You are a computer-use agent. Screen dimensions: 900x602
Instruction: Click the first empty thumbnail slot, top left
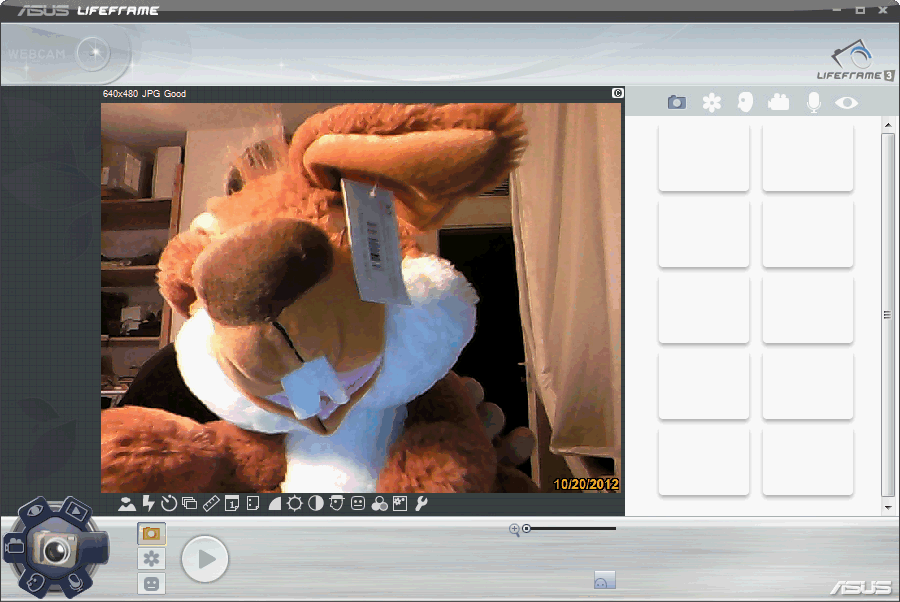pyautogui.click(x=704, y=158)
